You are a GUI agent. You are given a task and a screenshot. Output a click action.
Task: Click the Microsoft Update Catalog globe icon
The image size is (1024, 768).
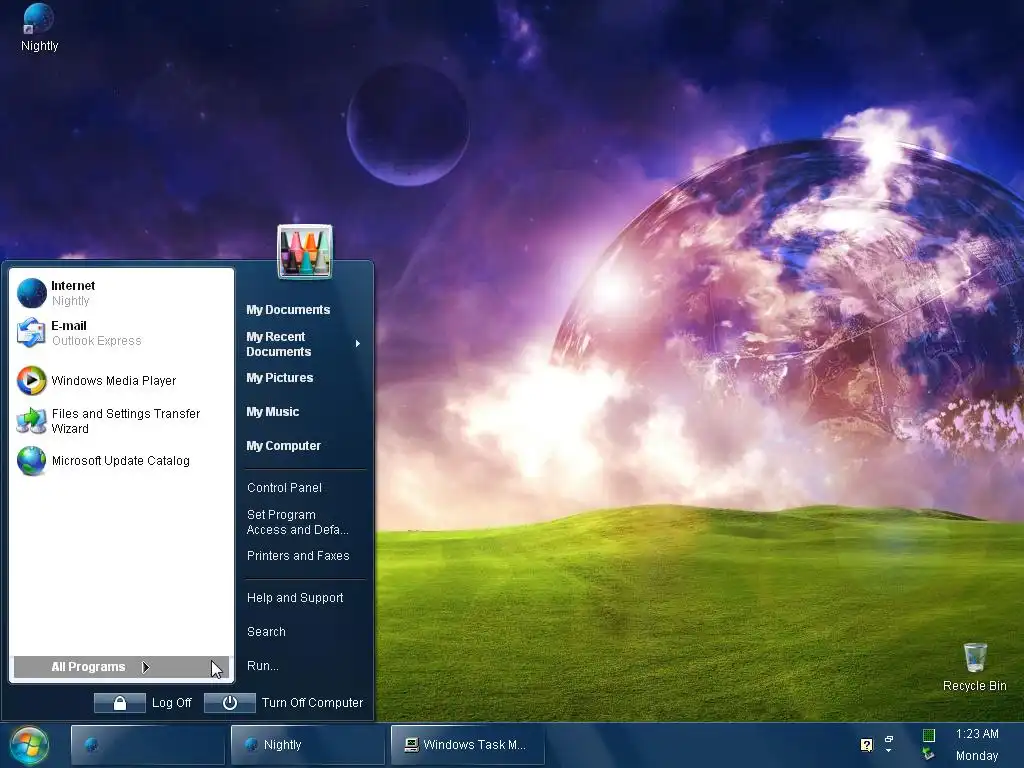[x=31, y=461]
